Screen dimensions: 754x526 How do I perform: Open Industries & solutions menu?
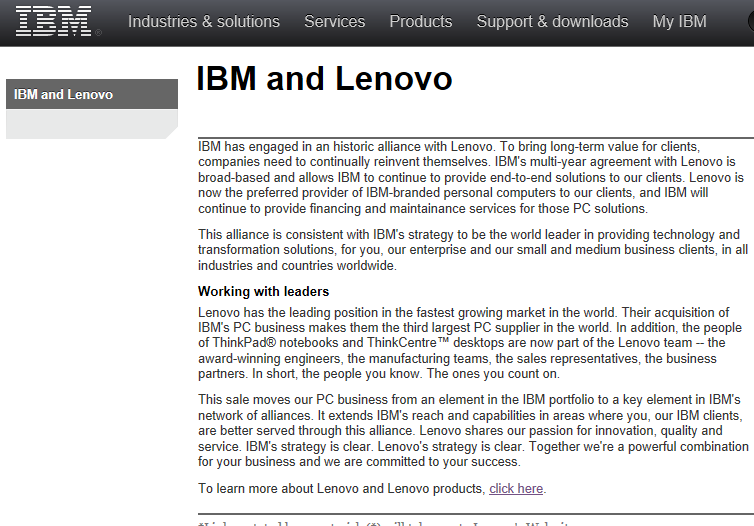[204, 22]
